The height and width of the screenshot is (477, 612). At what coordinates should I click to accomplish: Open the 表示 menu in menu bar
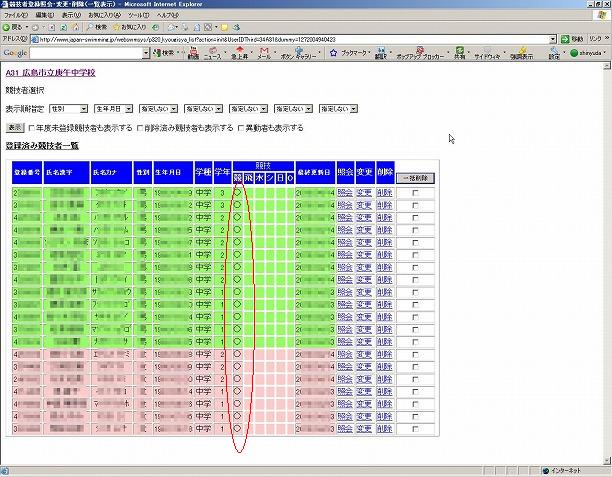click(71, 15)
